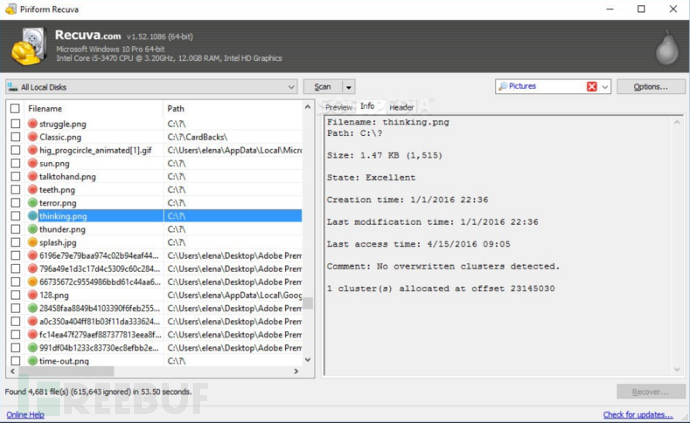The height and width of the screenshot is (423, 690).
Task: Click the red status icon for Classic.png
Action: click(33, 137)
